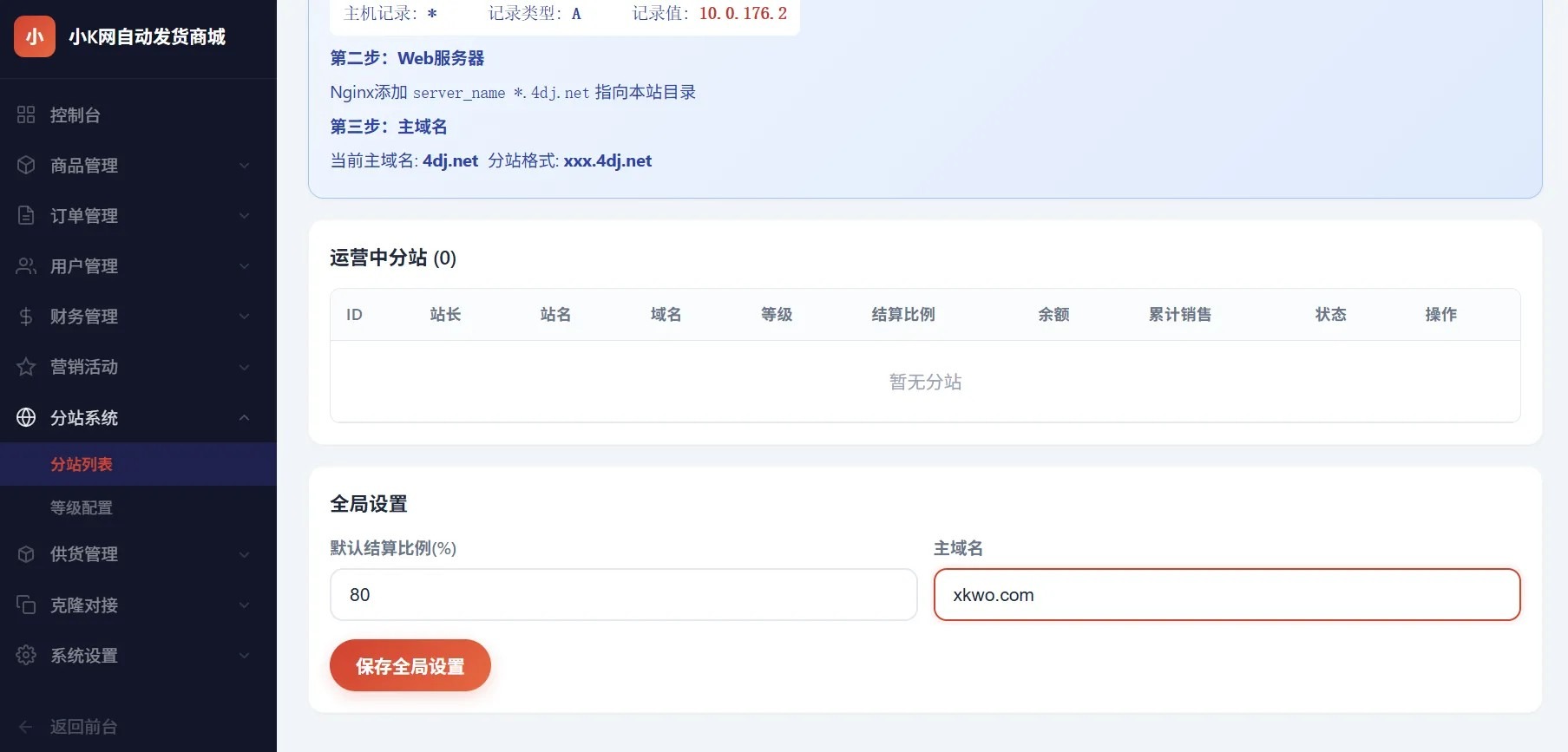Collapse the 分站系统 section
Screen dimensions: 1568x752
[244, 417]
